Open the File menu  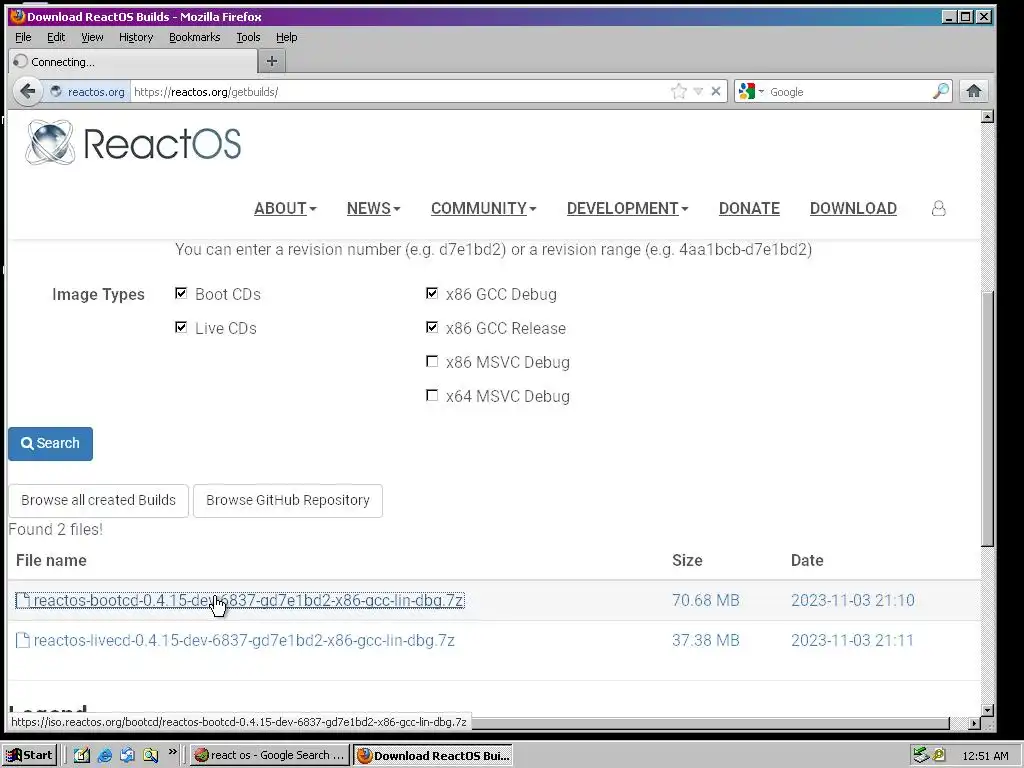[x=23, y=37]
